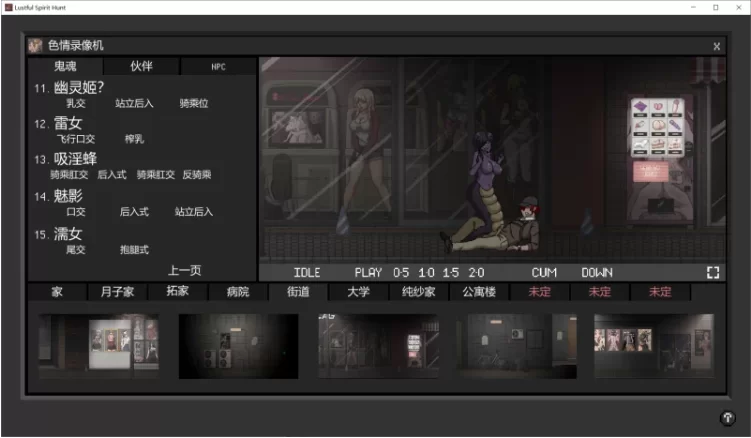Open the 公寓楼 location tab
This screenshot has height=438, width=751.
coord(479,291)
